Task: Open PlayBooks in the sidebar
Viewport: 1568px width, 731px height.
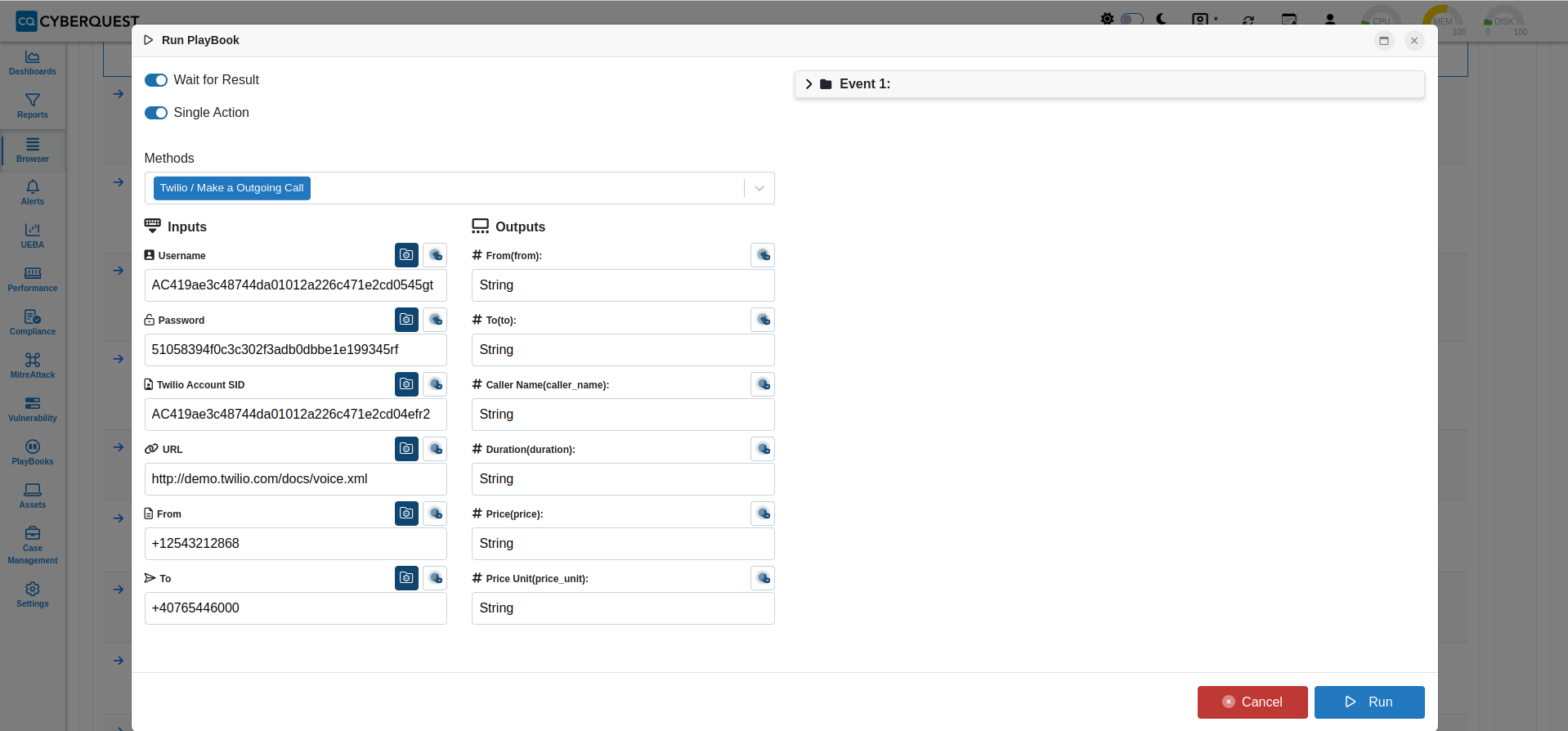Action: (33, 453)
